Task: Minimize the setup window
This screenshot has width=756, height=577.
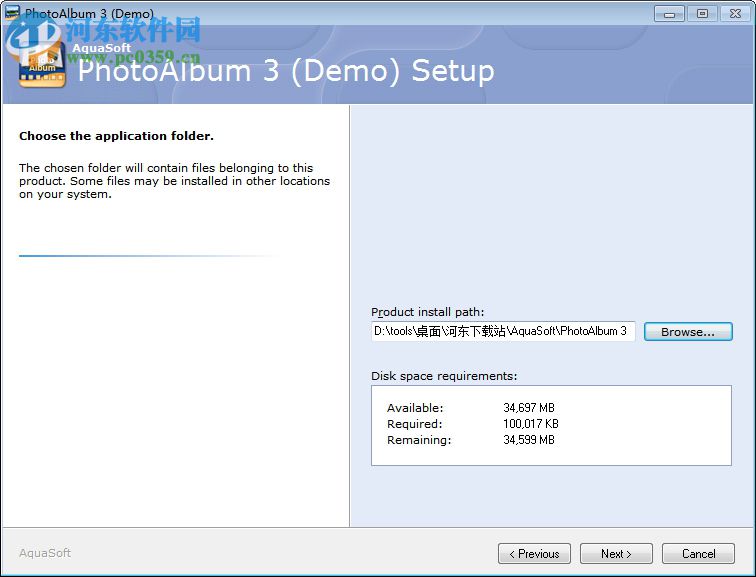Action: 669,14
